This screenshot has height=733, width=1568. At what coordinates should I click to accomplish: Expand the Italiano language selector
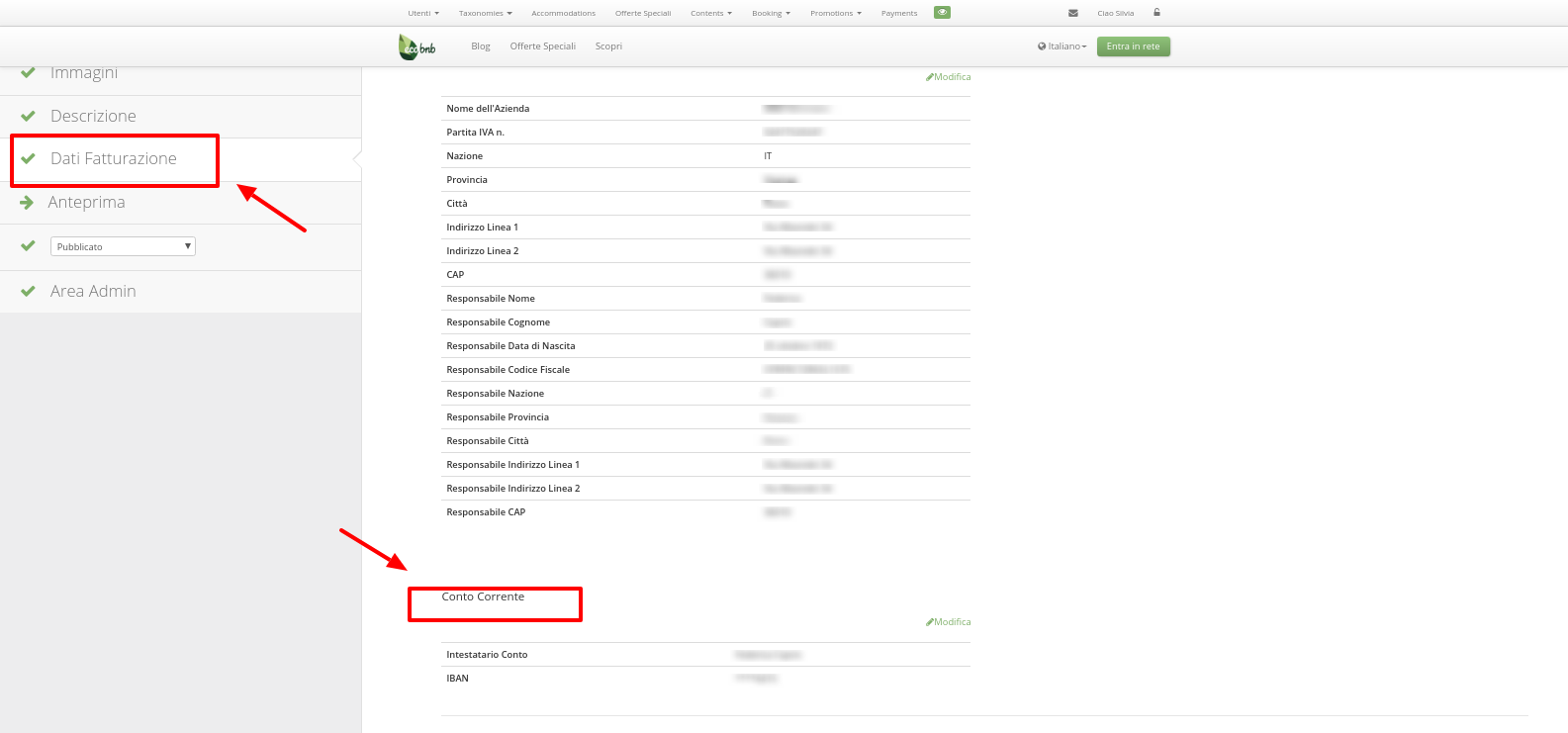pos(1061,46)
